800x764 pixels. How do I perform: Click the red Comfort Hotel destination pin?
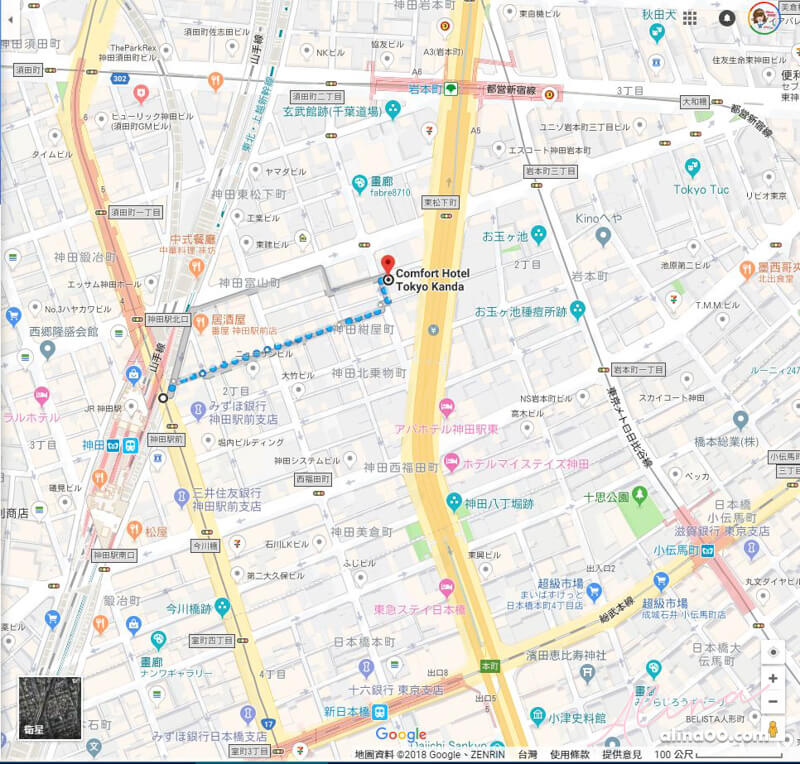point(388,264)
